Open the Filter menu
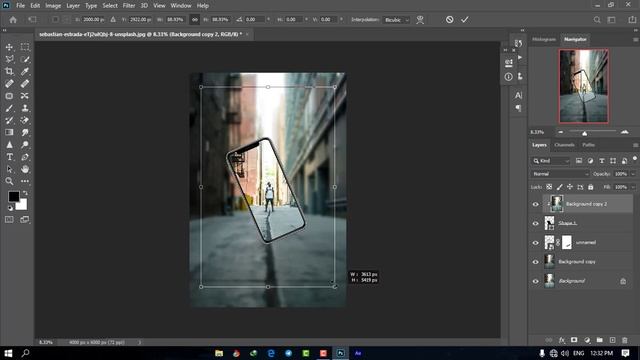This screenshot has width=640, height=360. pos(129,6)
